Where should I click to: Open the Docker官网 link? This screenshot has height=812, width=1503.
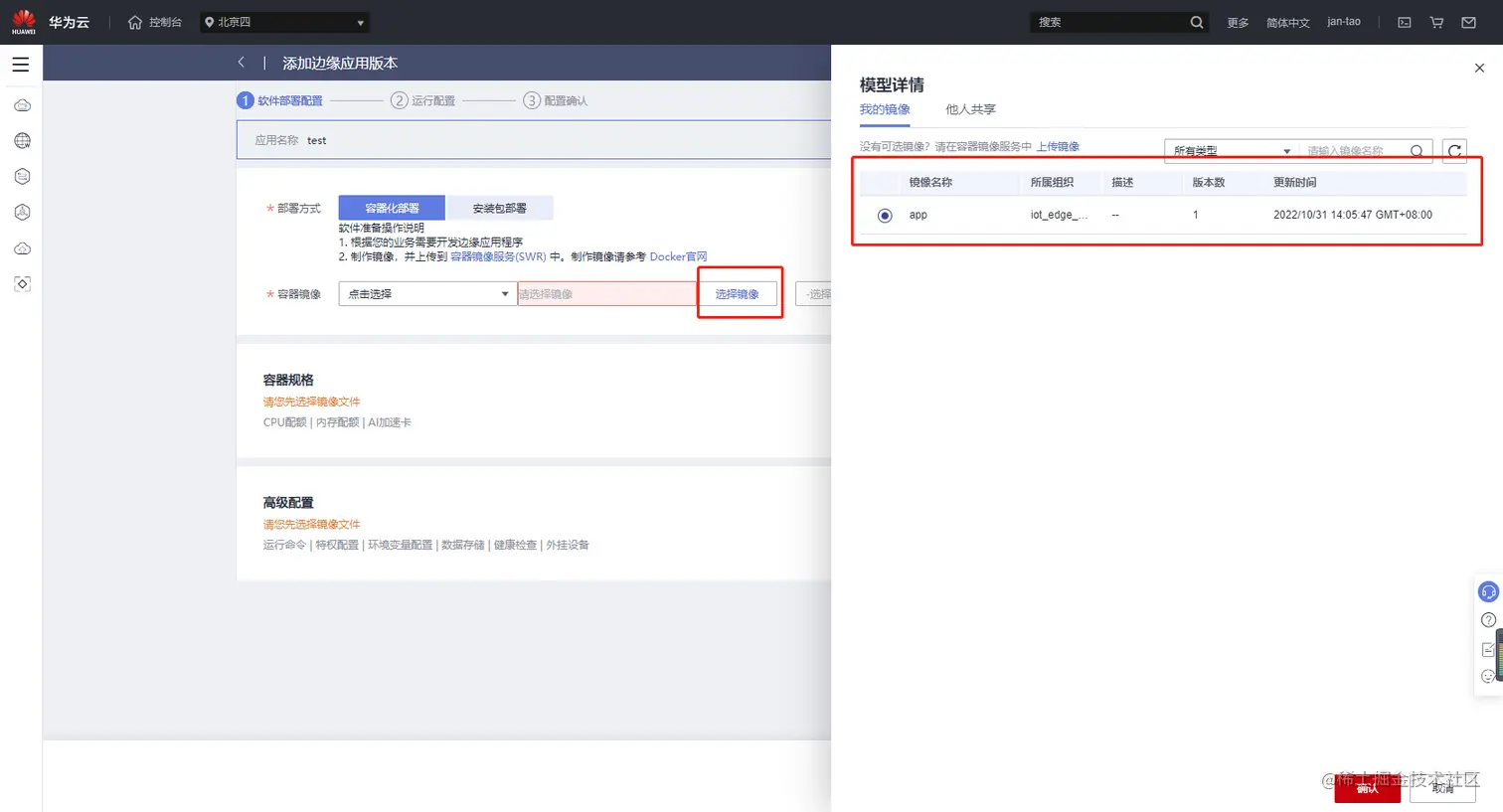coord(678,256)
